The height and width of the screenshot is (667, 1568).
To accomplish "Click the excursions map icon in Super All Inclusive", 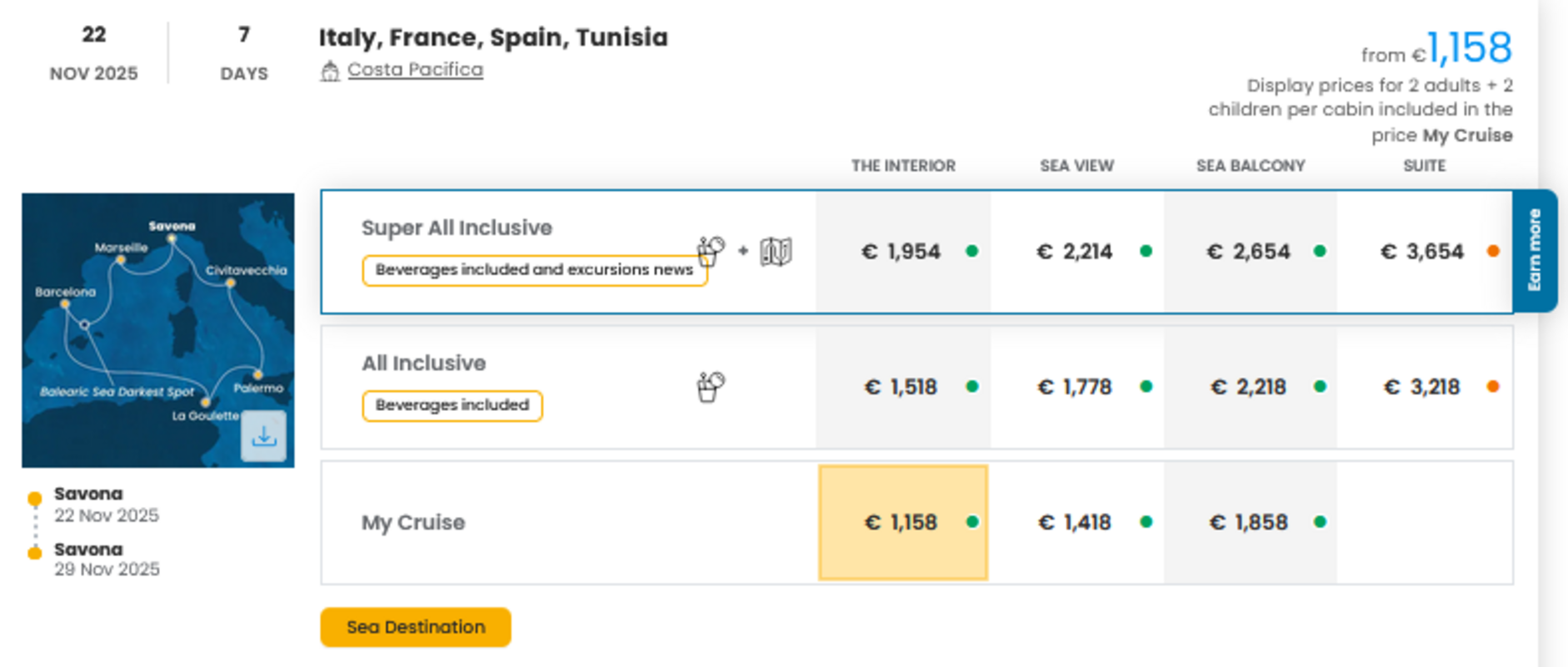I will (776, 251).
